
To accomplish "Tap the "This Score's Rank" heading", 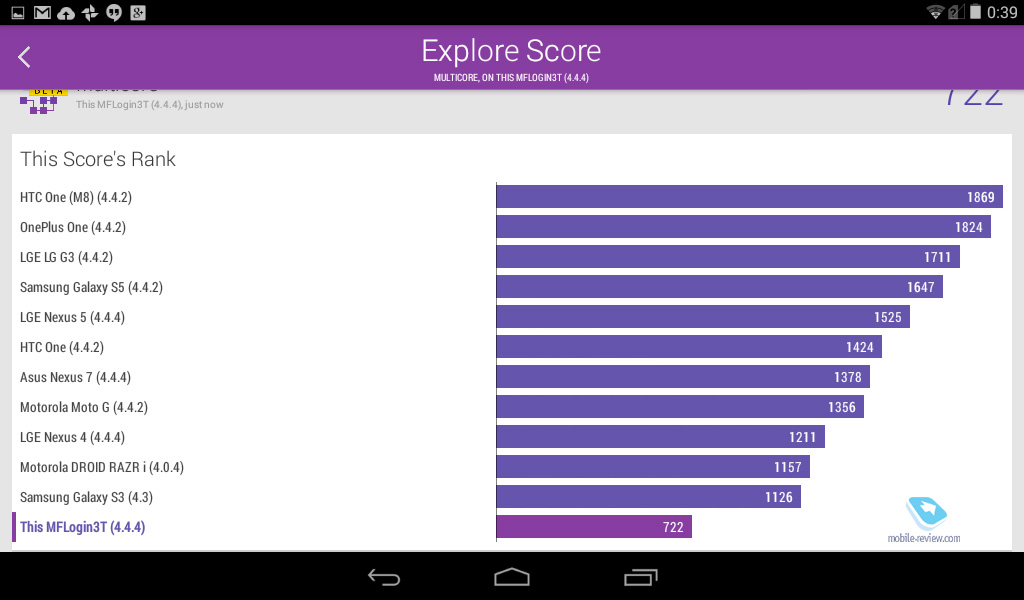I will point(98,159).
